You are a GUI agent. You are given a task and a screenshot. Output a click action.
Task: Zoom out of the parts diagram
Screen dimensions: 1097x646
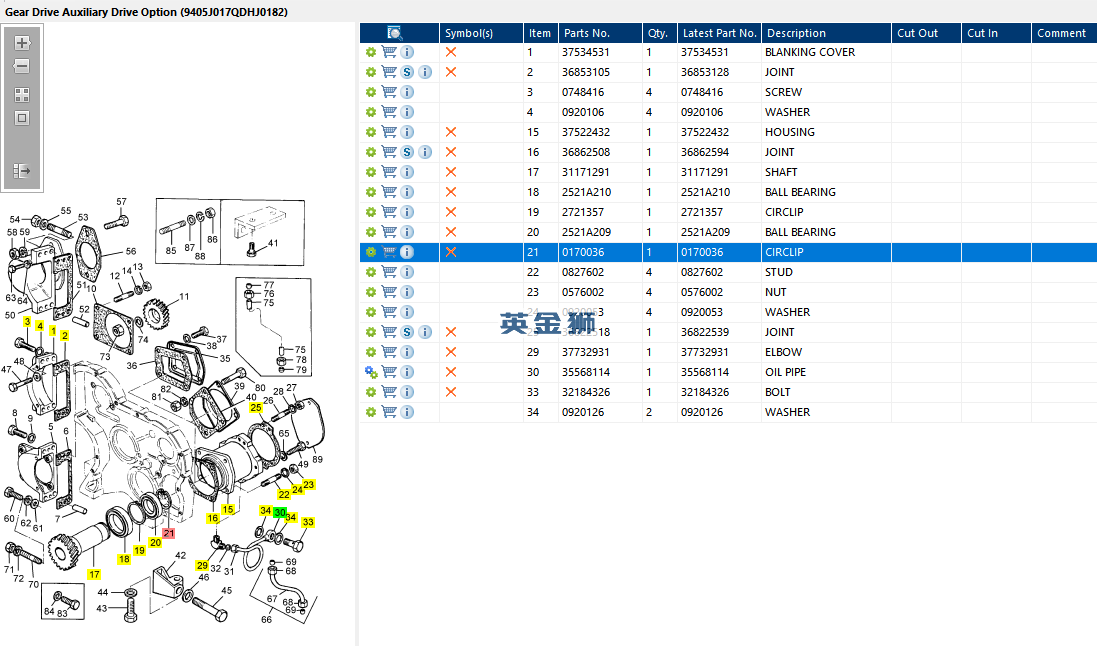22,66
